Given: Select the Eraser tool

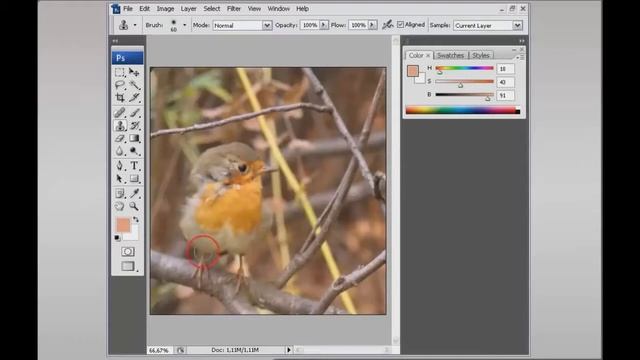Looking at the screenshot, I should 120,139.
